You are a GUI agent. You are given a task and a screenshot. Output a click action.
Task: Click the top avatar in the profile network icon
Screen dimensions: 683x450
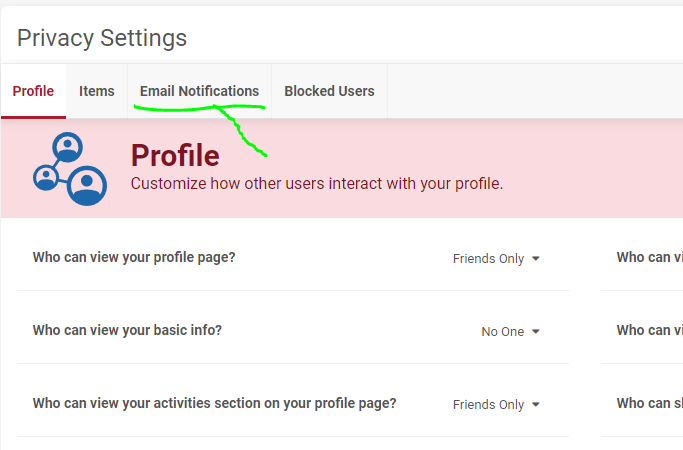coord(68,147)
